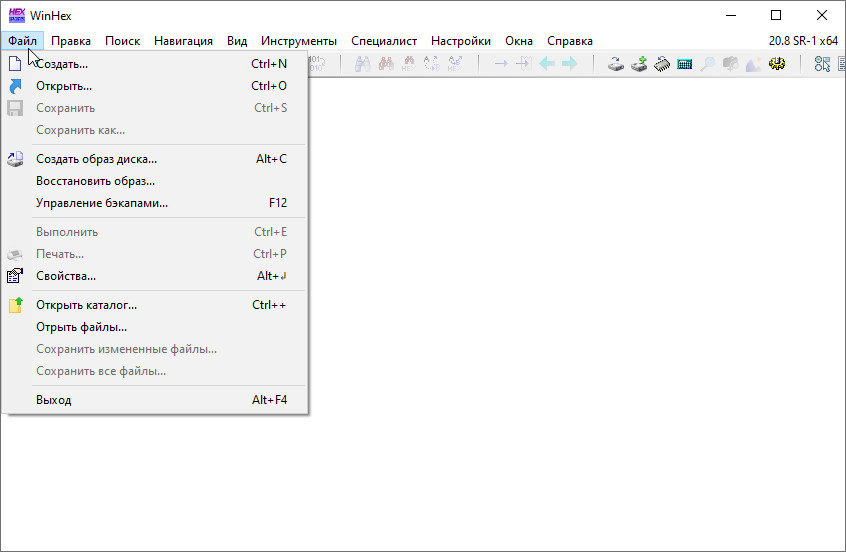Viewport: 846px width, 552px height.
Task: Open Управление бэкапами... from the menu
Action: pos(155,203)
